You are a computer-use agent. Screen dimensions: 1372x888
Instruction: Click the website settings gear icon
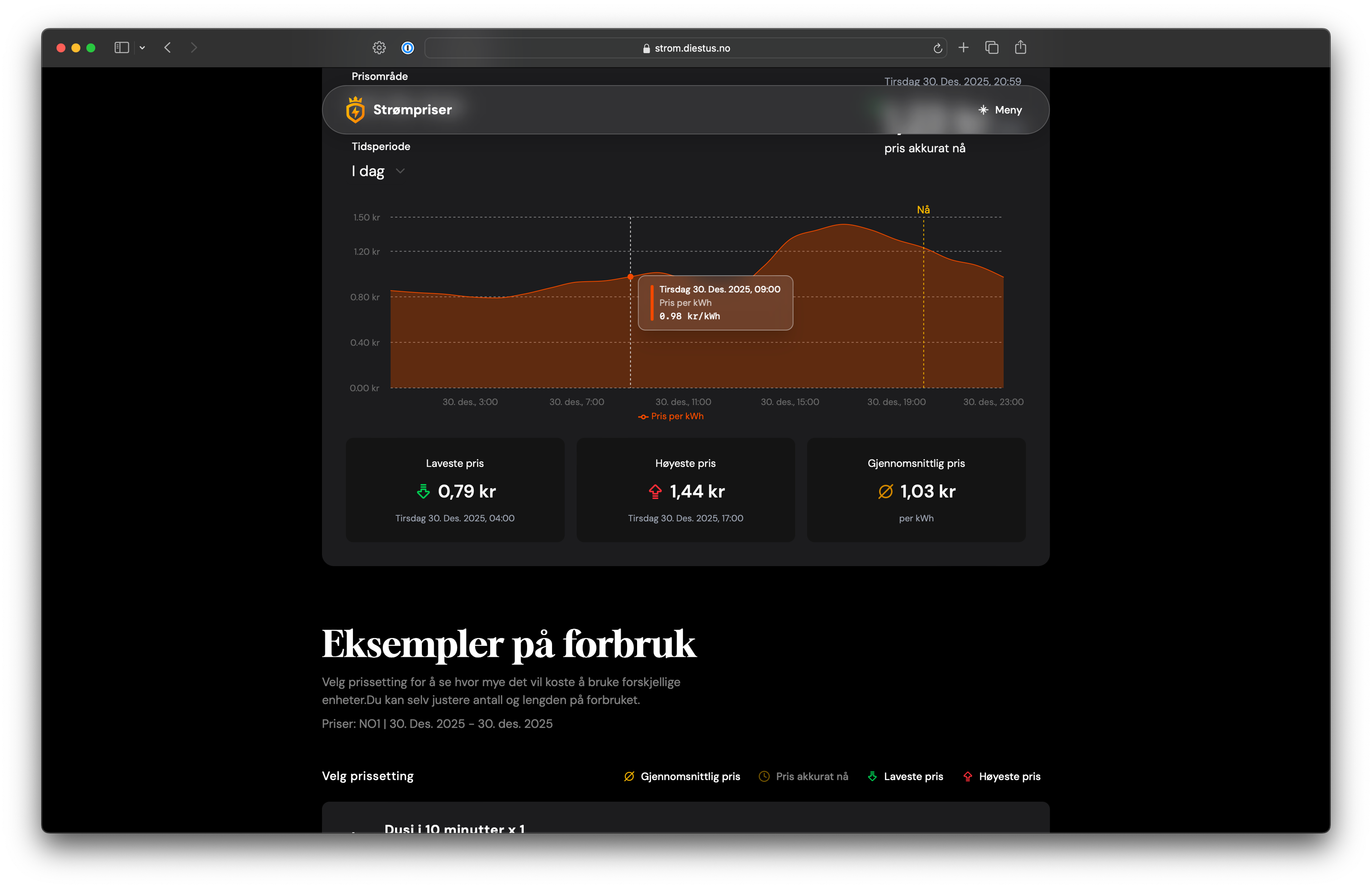[x=379, y=48]
